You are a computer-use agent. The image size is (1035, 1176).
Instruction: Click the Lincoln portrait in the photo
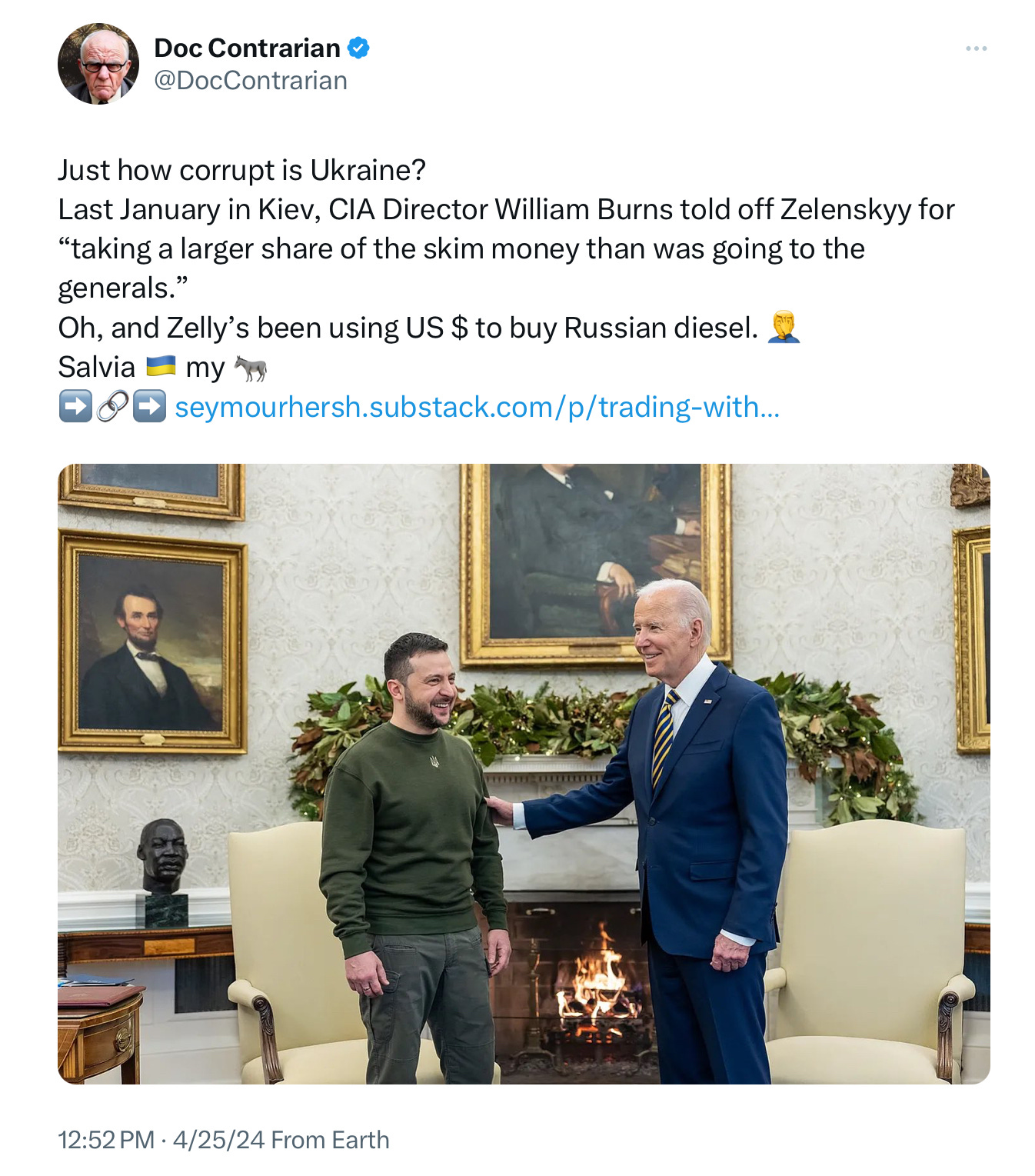152,642
